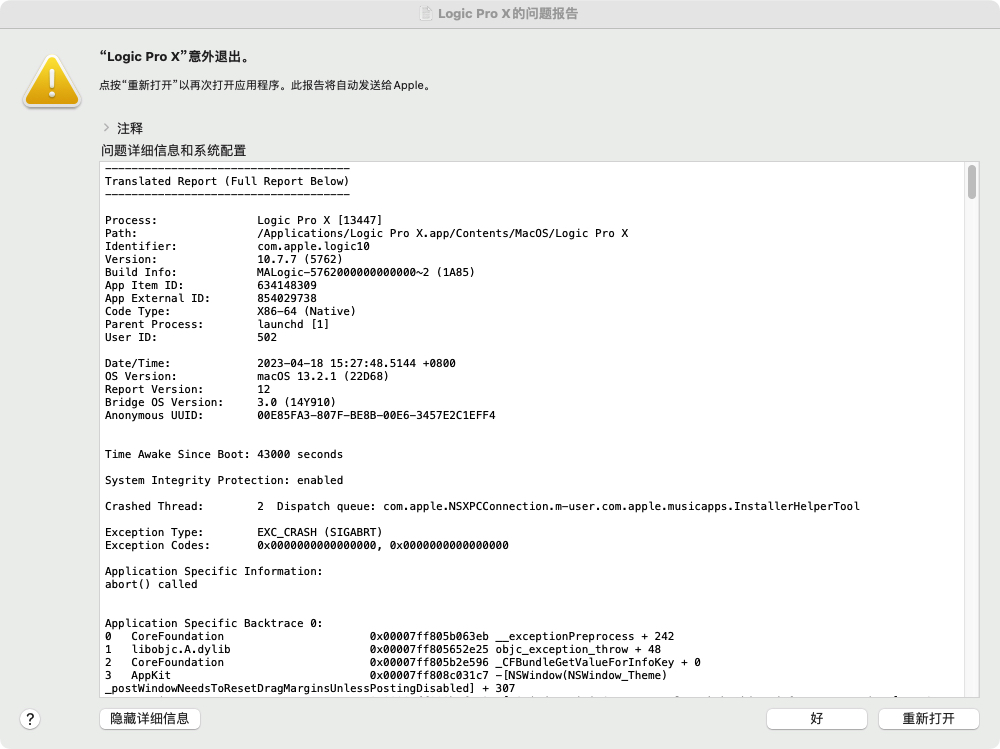Click the 问题详细信息和系统配置 label
The height and width of the screenshot is (749, 1000).
click(173, 150)
